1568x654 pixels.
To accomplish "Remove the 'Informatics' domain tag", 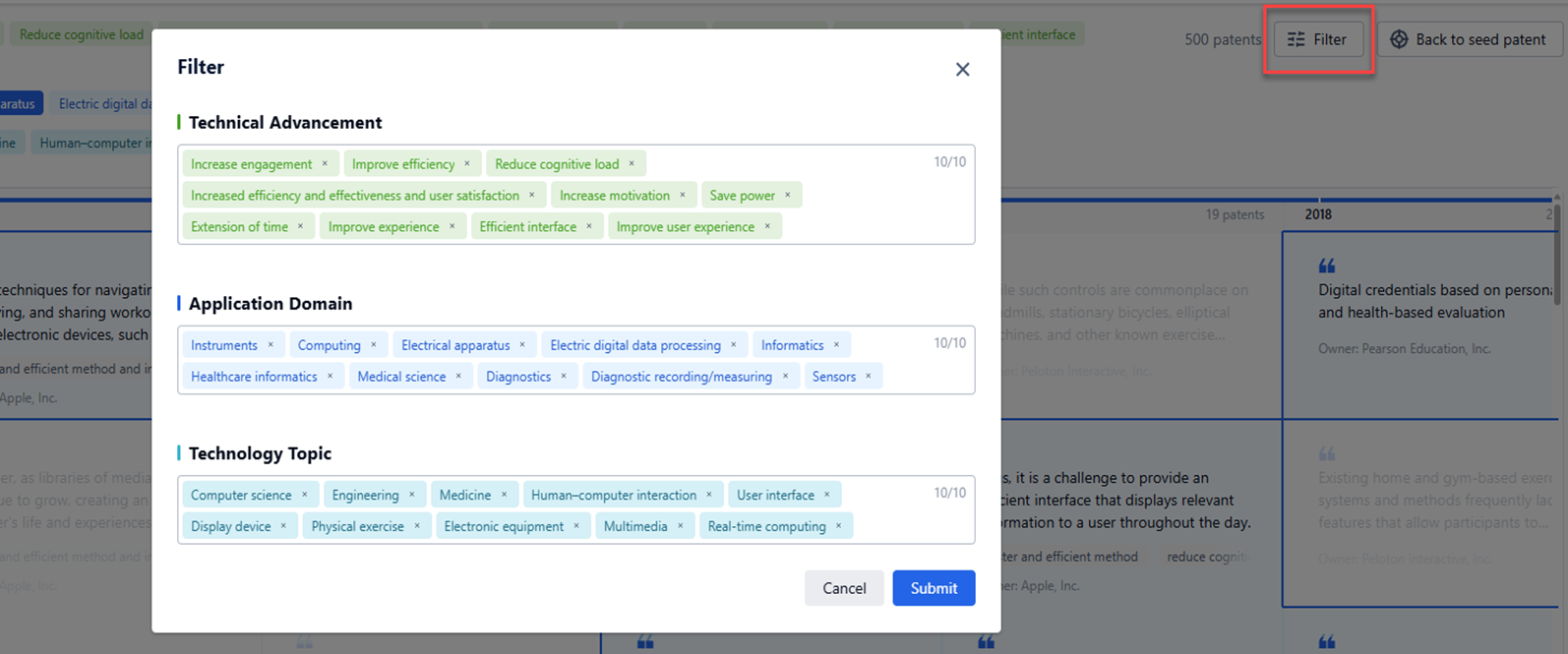I will click(836, 345).
